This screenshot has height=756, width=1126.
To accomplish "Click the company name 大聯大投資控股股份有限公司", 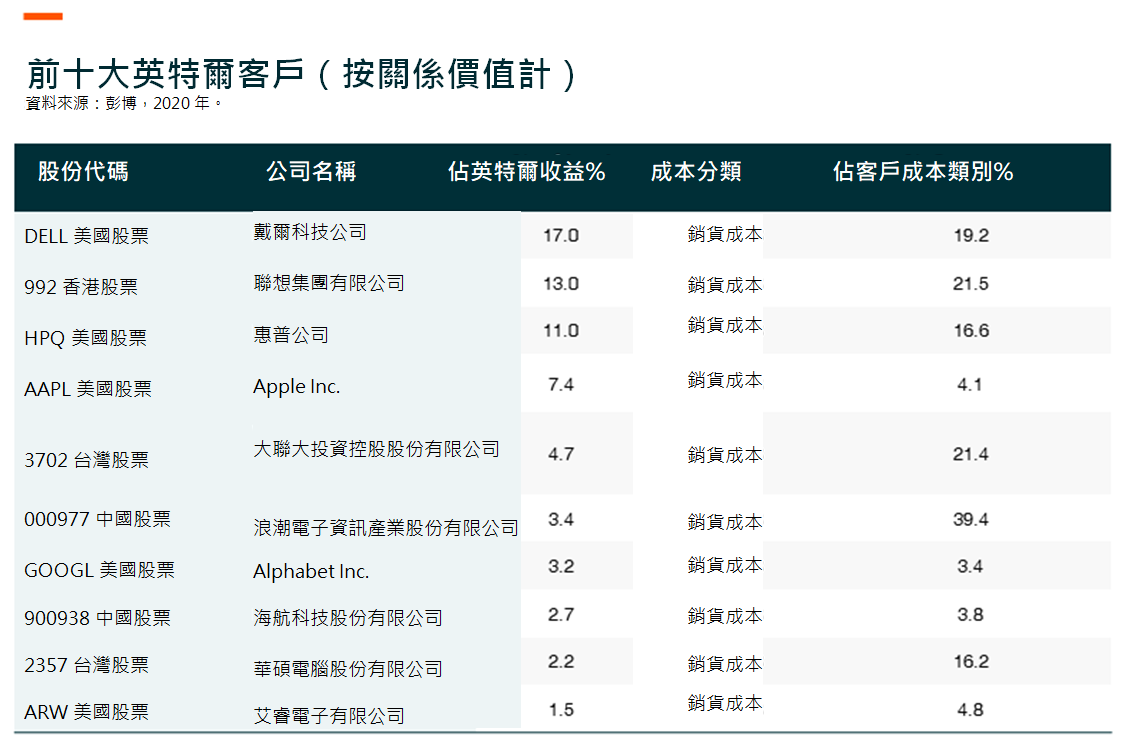I will pos(376,449).
